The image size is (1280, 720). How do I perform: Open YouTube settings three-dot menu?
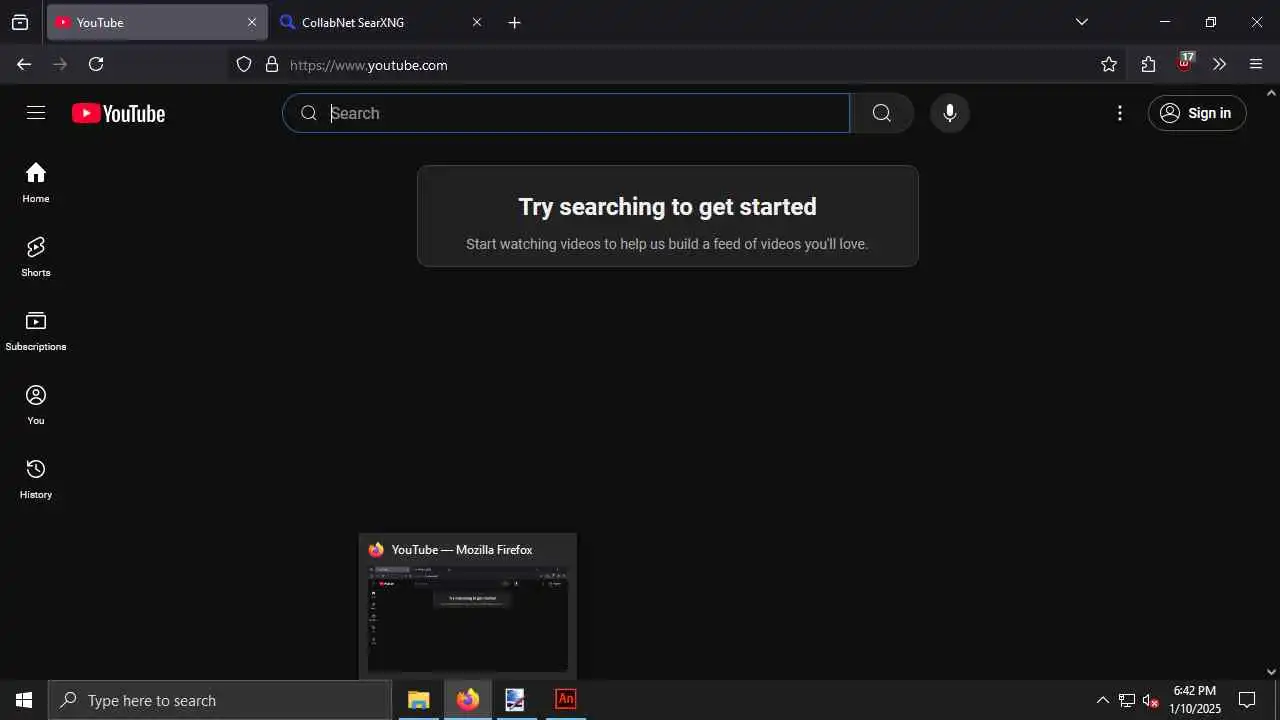(x=1120, y=113)
